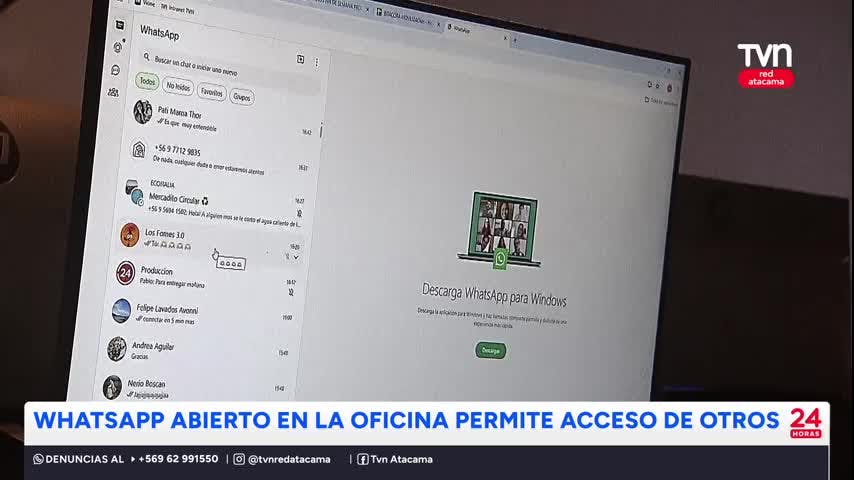This screenshot has width=854, height=480.
Task: Click Pati Mama Thor profile picture
Action: pos(143,112)
